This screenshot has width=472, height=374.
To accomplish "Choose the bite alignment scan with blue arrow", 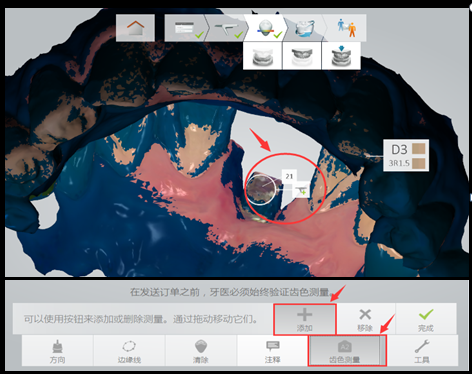I will (x=341, y=56).
